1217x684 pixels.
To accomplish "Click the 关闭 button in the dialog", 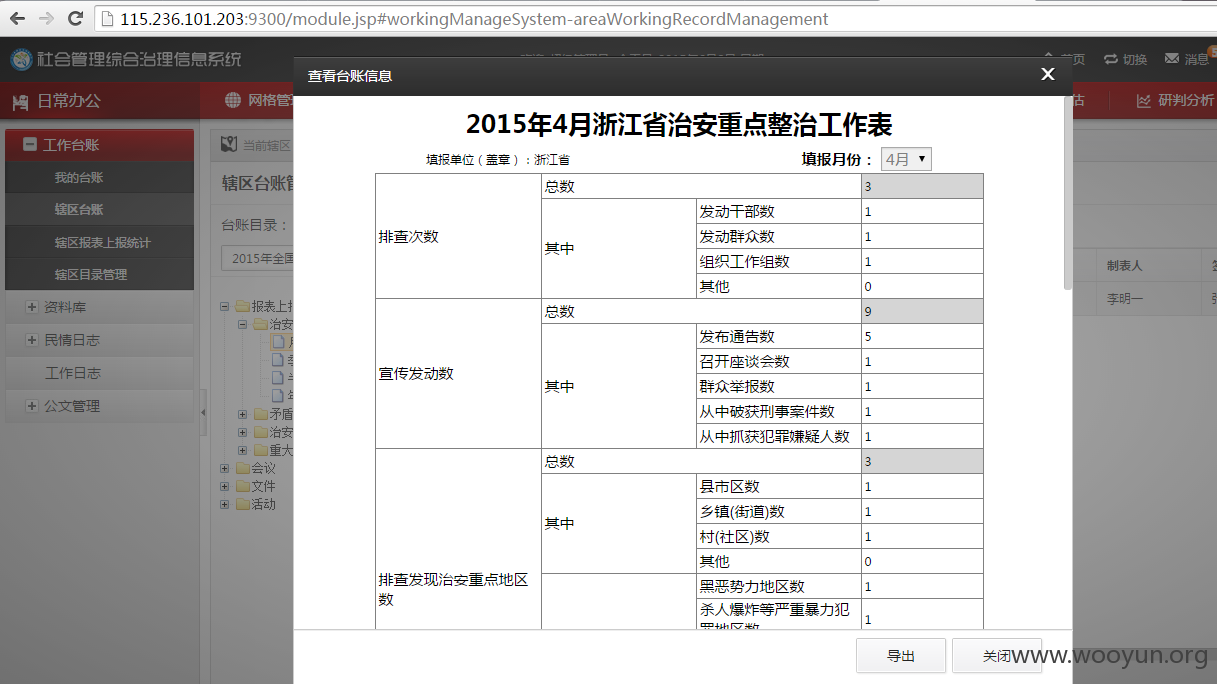I will click(997, 656).
